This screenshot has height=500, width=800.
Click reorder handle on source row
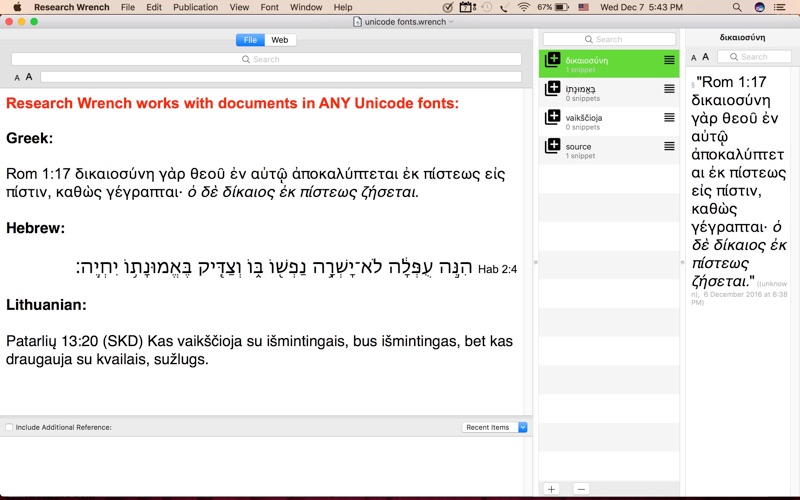669,146
